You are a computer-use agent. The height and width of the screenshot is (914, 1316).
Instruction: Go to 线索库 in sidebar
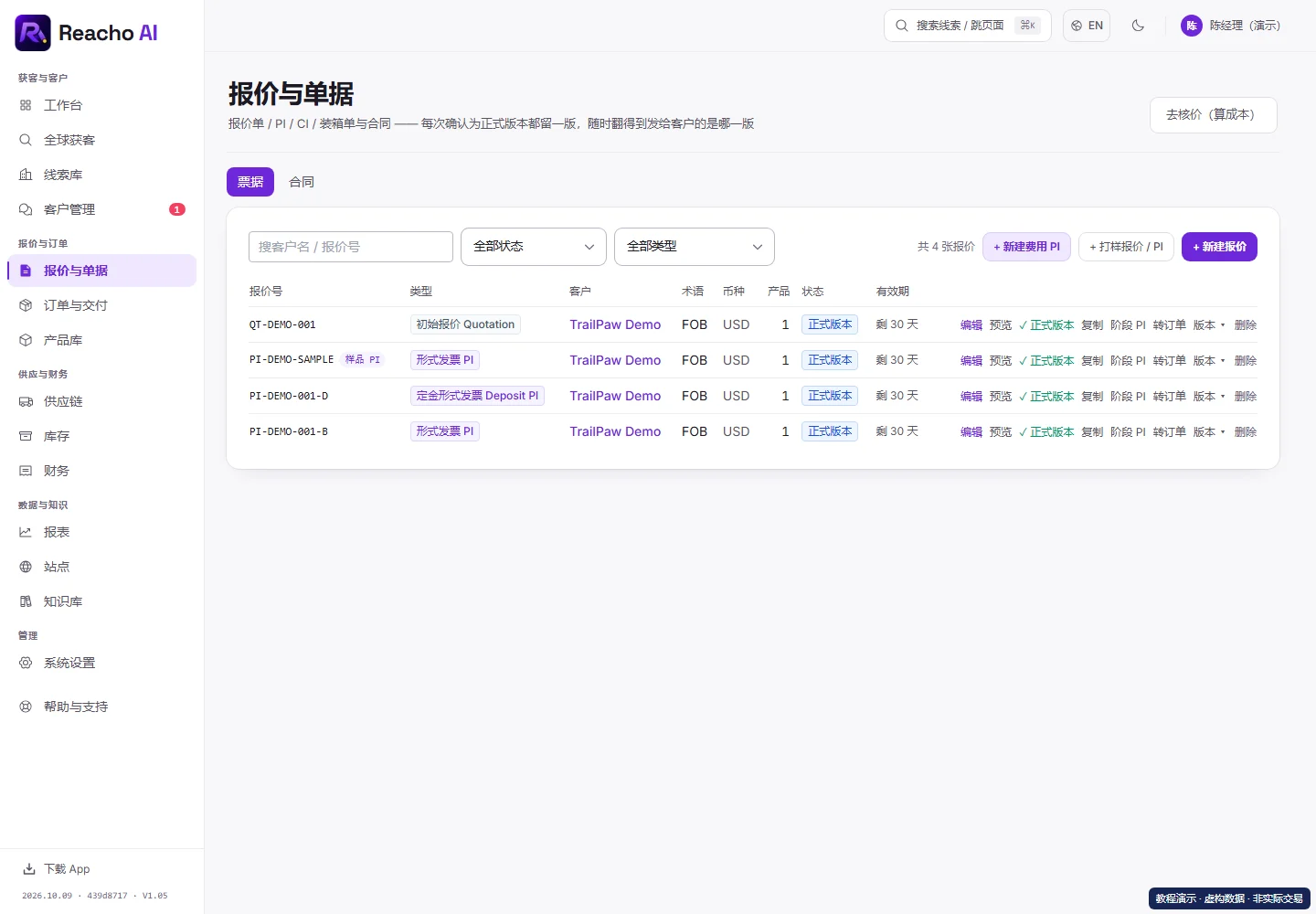(101, 175)
